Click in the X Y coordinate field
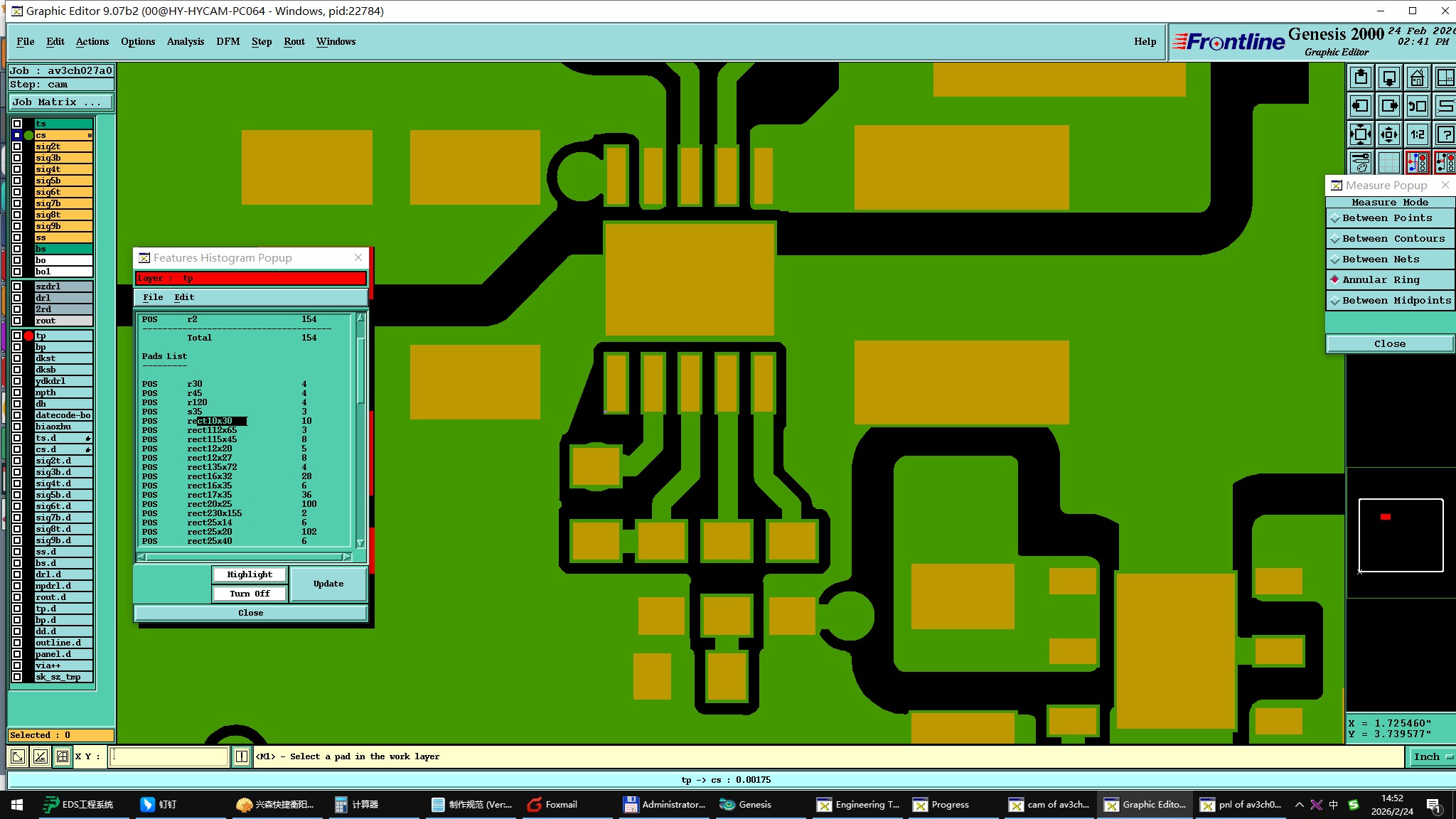1456x819 pixels. pos(169,756)
